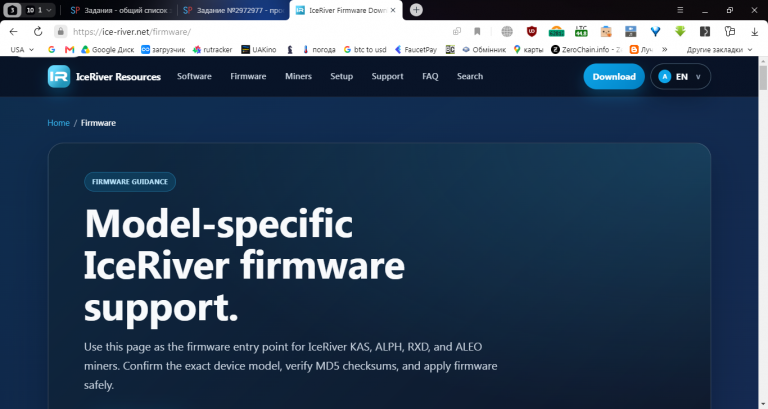Click the blue diamond extension icon
768x409 pixels.
(655, 32)
